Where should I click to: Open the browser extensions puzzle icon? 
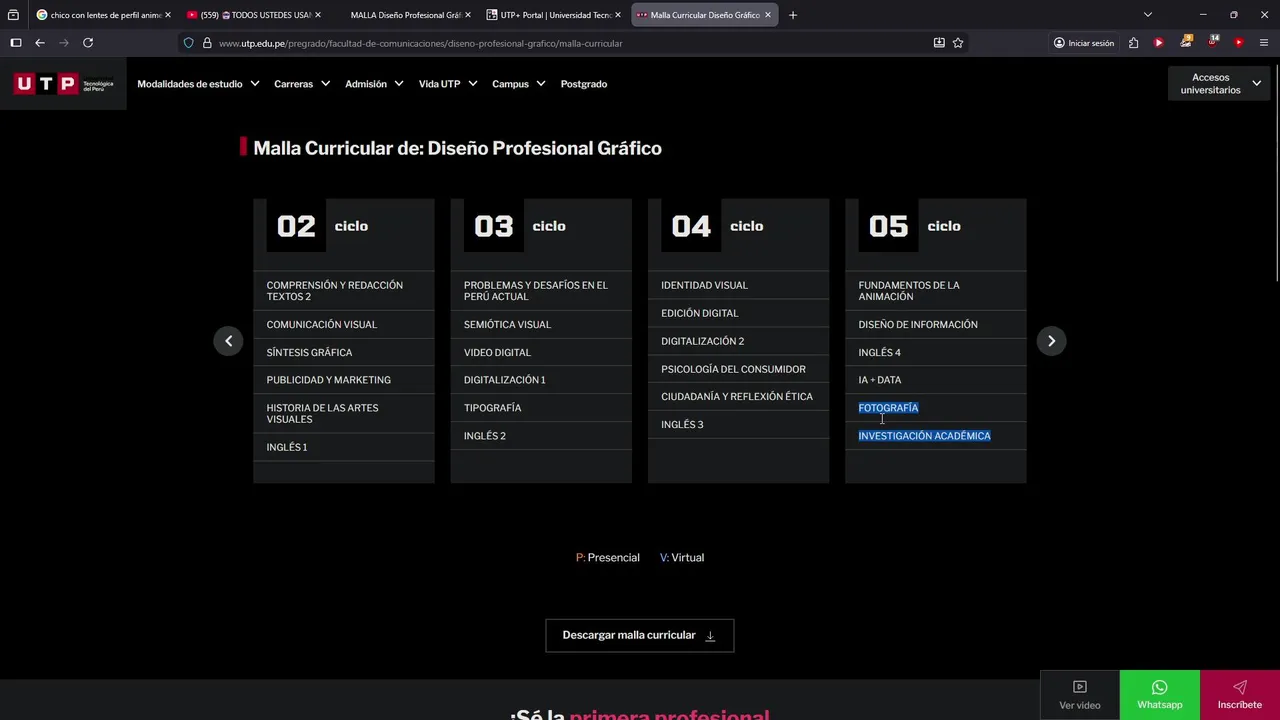click(x=1133, y=43)
